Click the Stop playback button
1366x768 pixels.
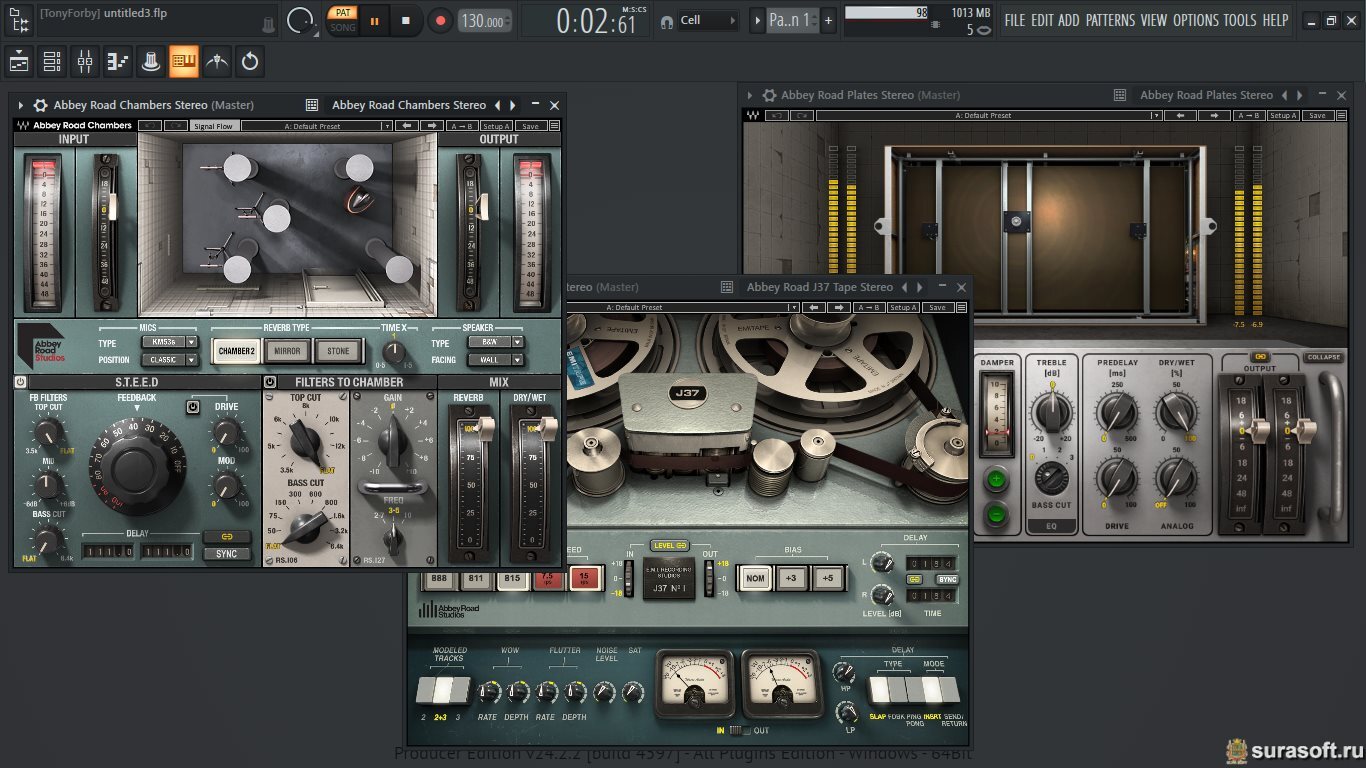click(406, 20)
